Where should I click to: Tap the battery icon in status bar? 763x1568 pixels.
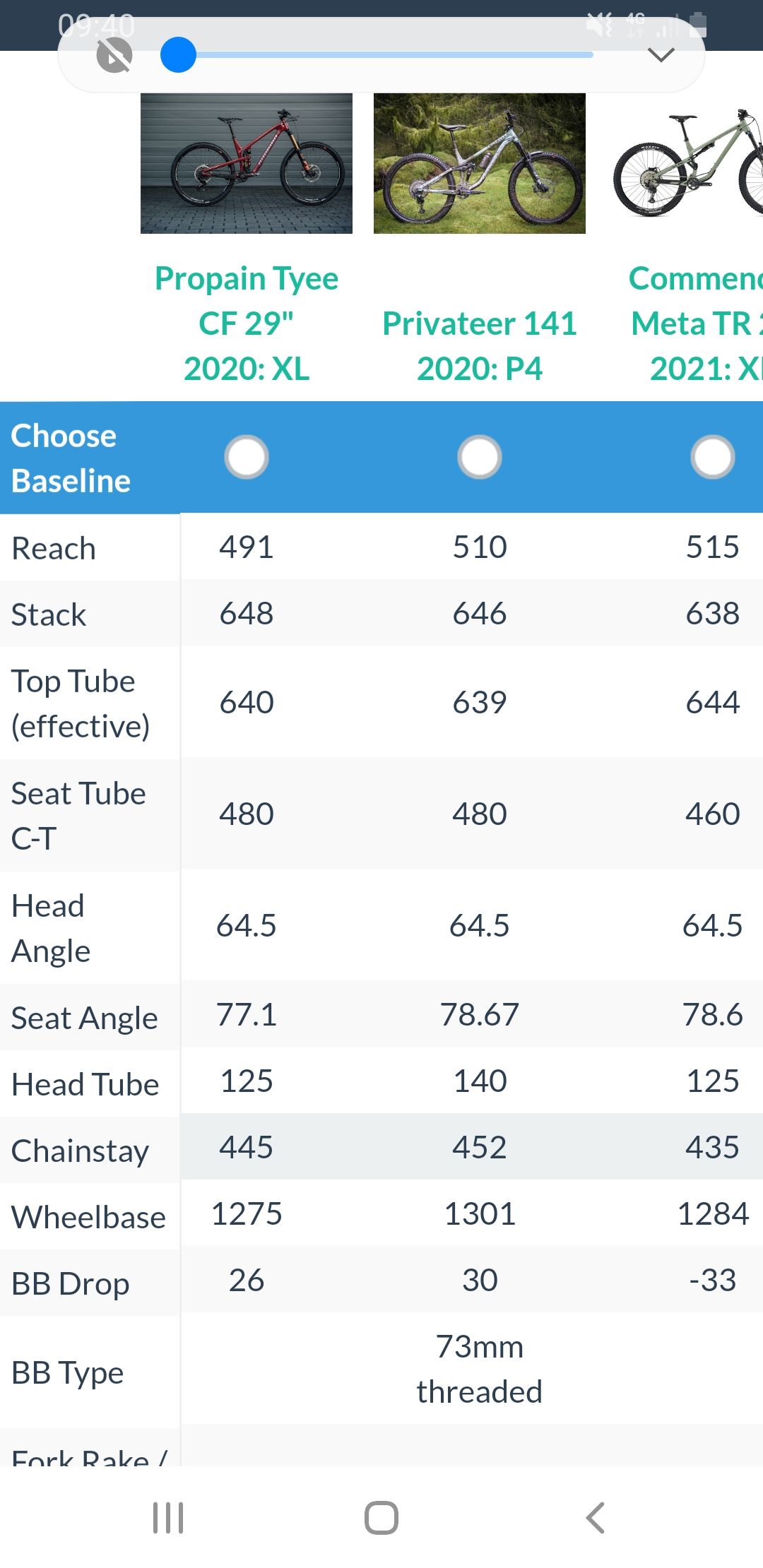tap(697, 25)
